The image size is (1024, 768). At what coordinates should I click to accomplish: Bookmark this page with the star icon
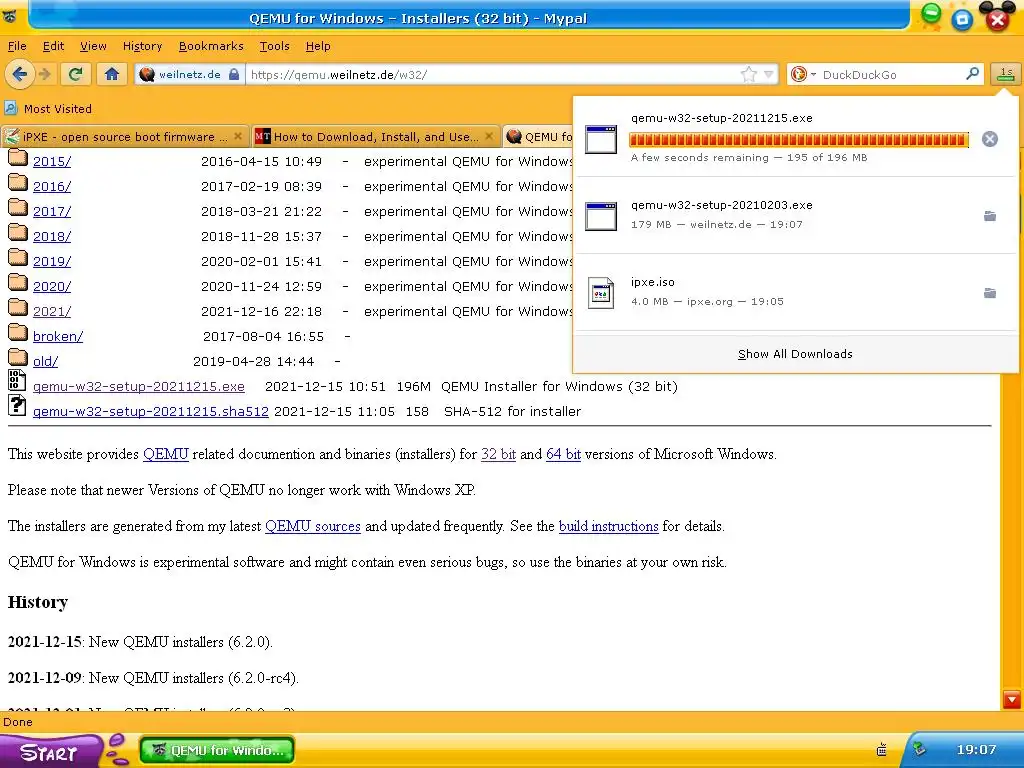748,74
